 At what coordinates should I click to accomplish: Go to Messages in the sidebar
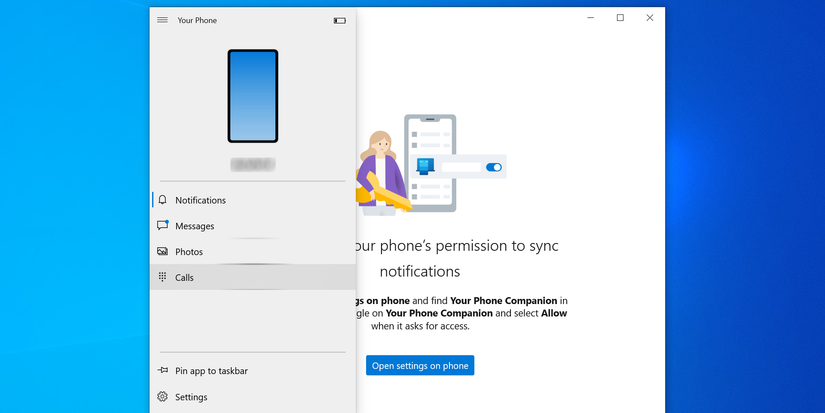point(253,226)
